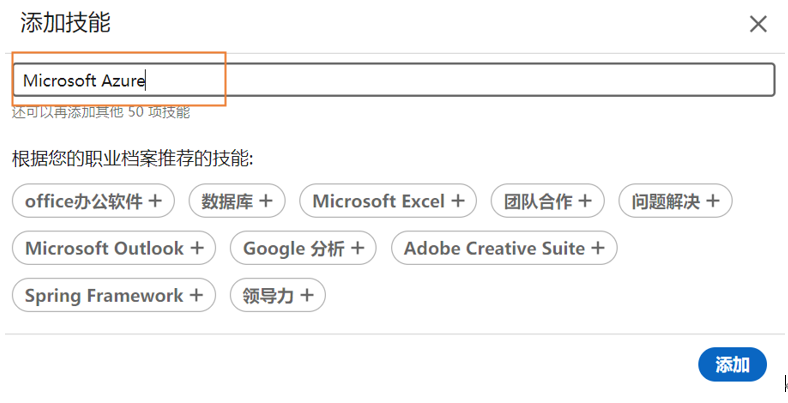Screen dimensions: 788x403
Task: Add the office办公软件 suggested skill
Action: [93, 201]
